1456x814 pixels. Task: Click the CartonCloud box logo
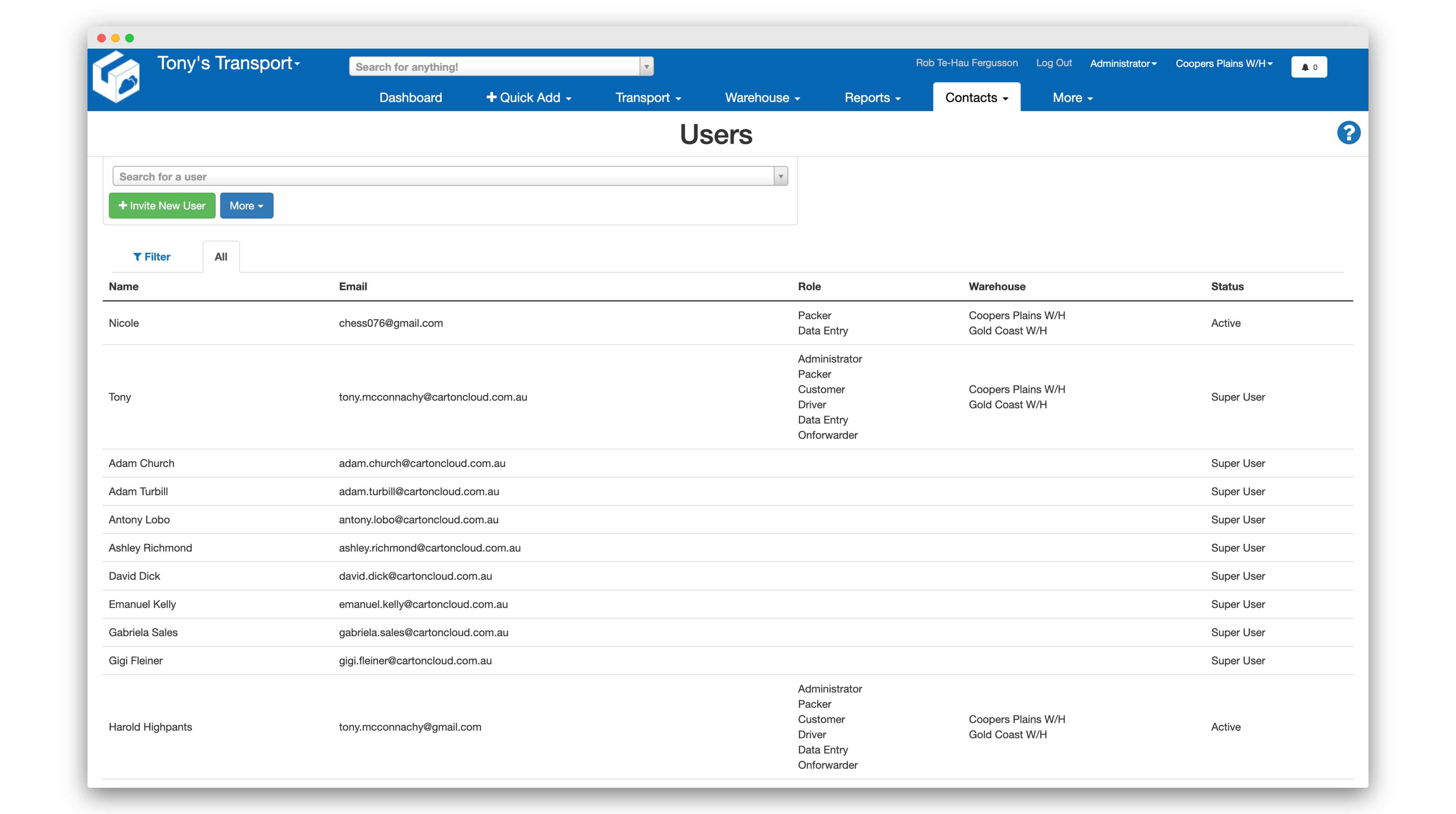click(x=117, y=77)
